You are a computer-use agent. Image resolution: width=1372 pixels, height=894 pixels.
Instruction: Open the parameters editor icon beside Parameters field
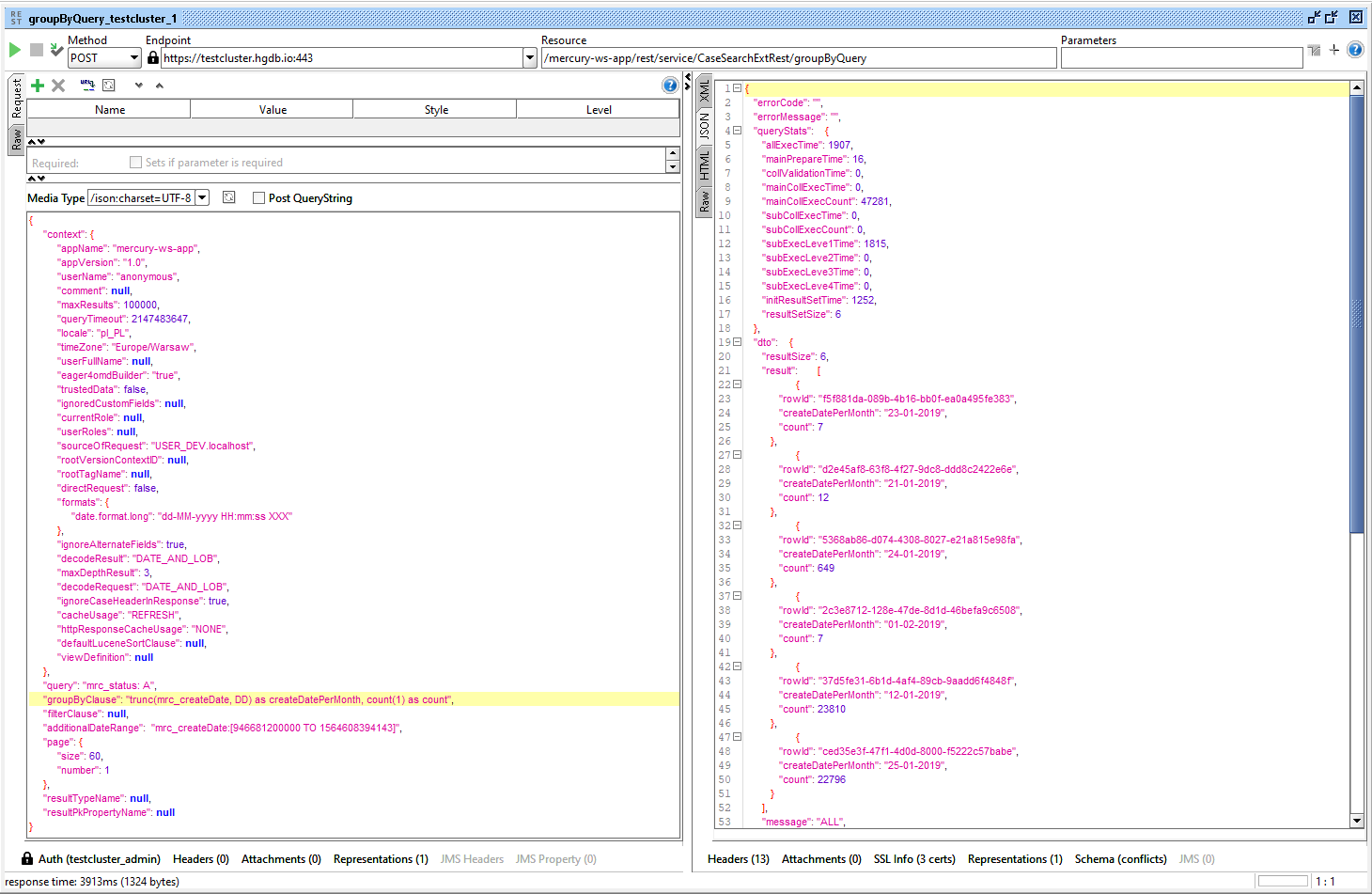1314,50
